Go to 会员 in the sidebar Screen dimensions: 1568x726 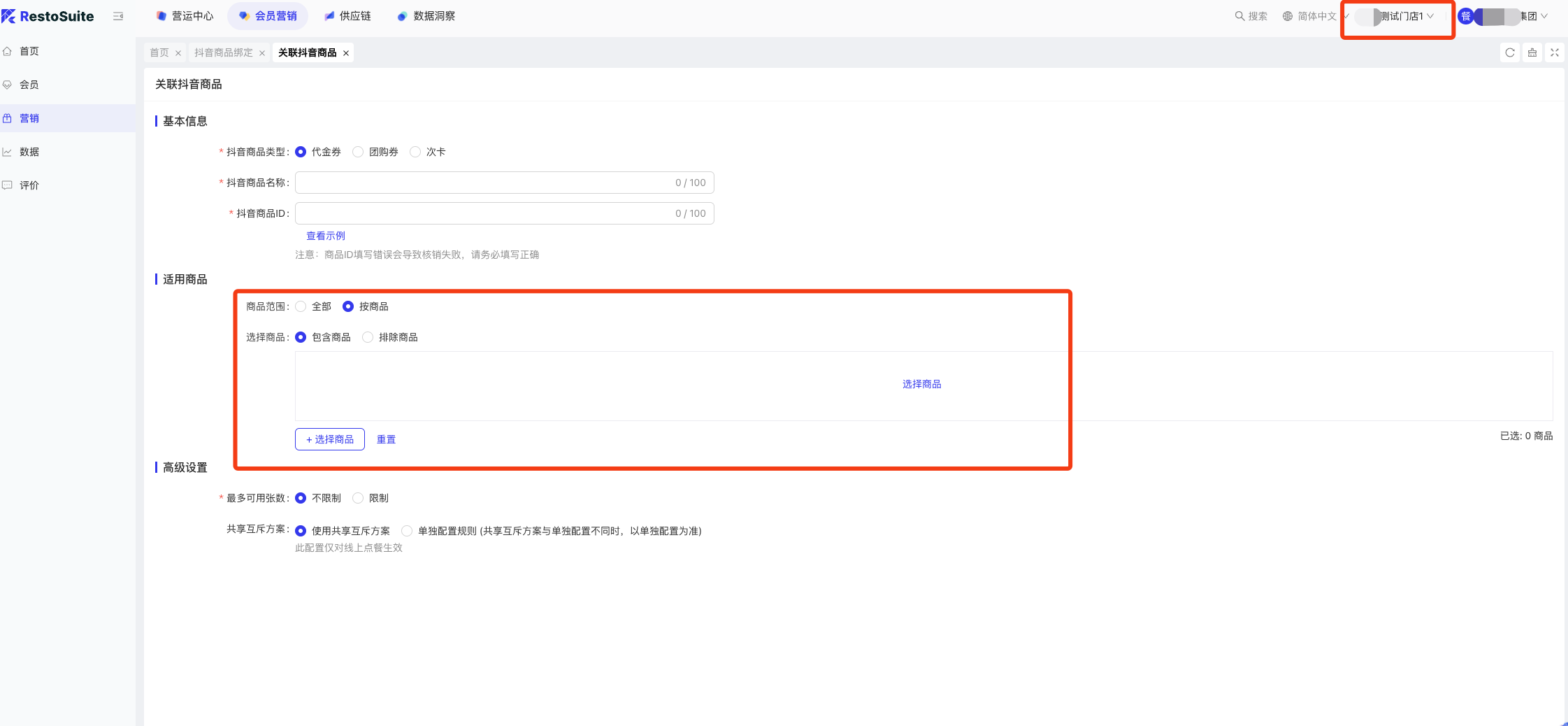point(29,85)
